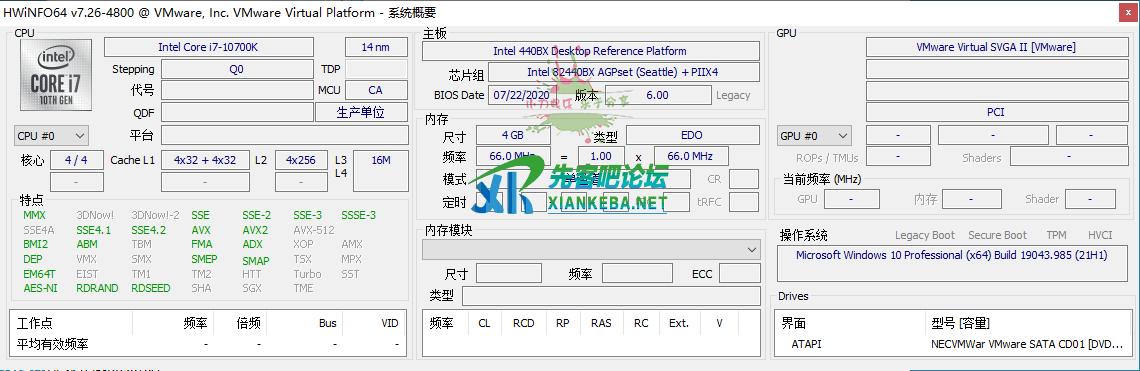Viewport: 1140px width, 371px height.
Task: Click the PCI bus interface field
Action: pos(995,112)
